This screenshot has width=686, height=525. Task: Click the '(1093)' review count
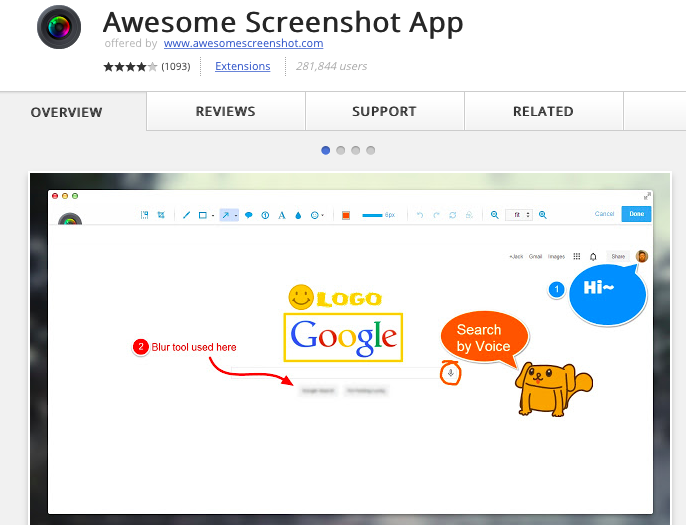pyautogui.click(x=176, y=66)
